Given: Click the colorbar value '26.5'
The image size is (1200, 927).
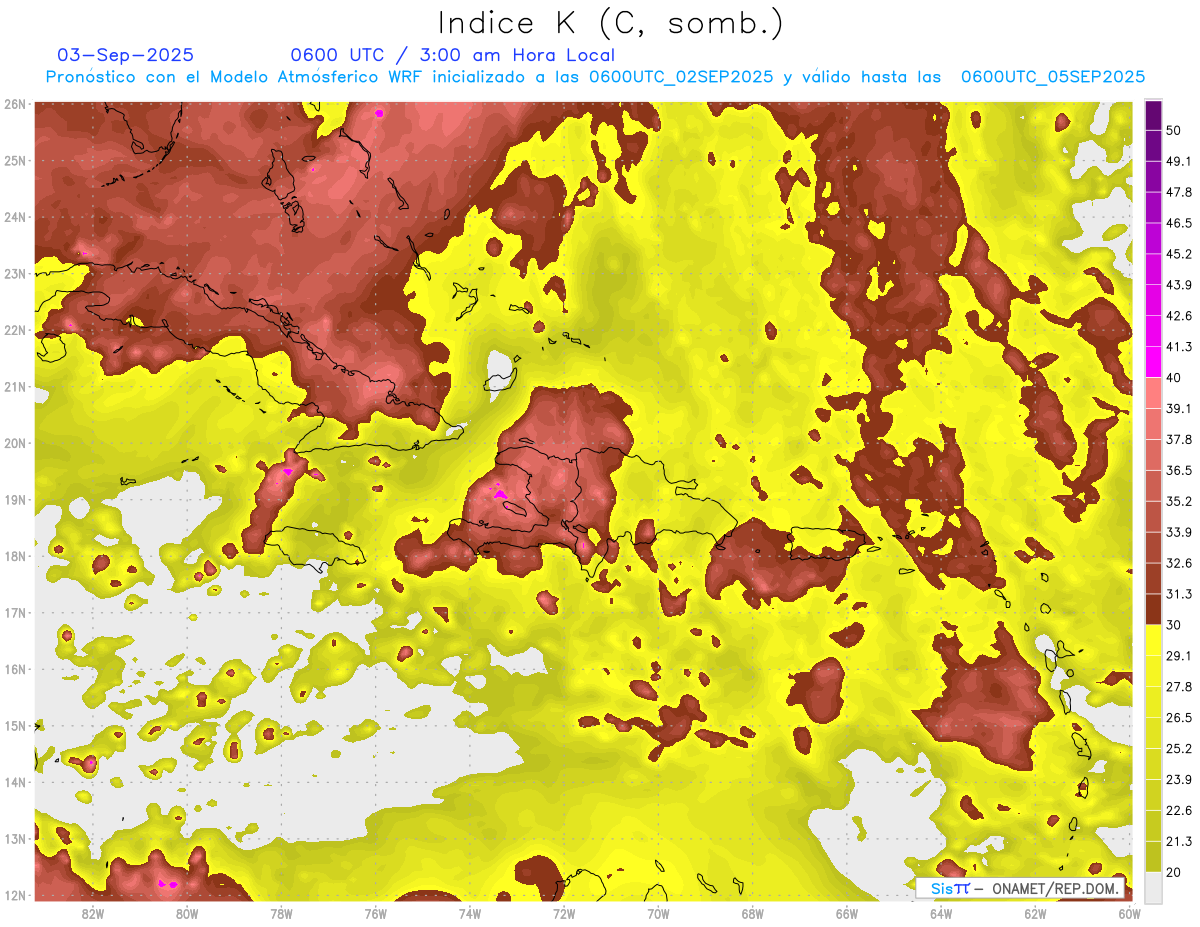Looking at the screenshot, I should 1178,718.
